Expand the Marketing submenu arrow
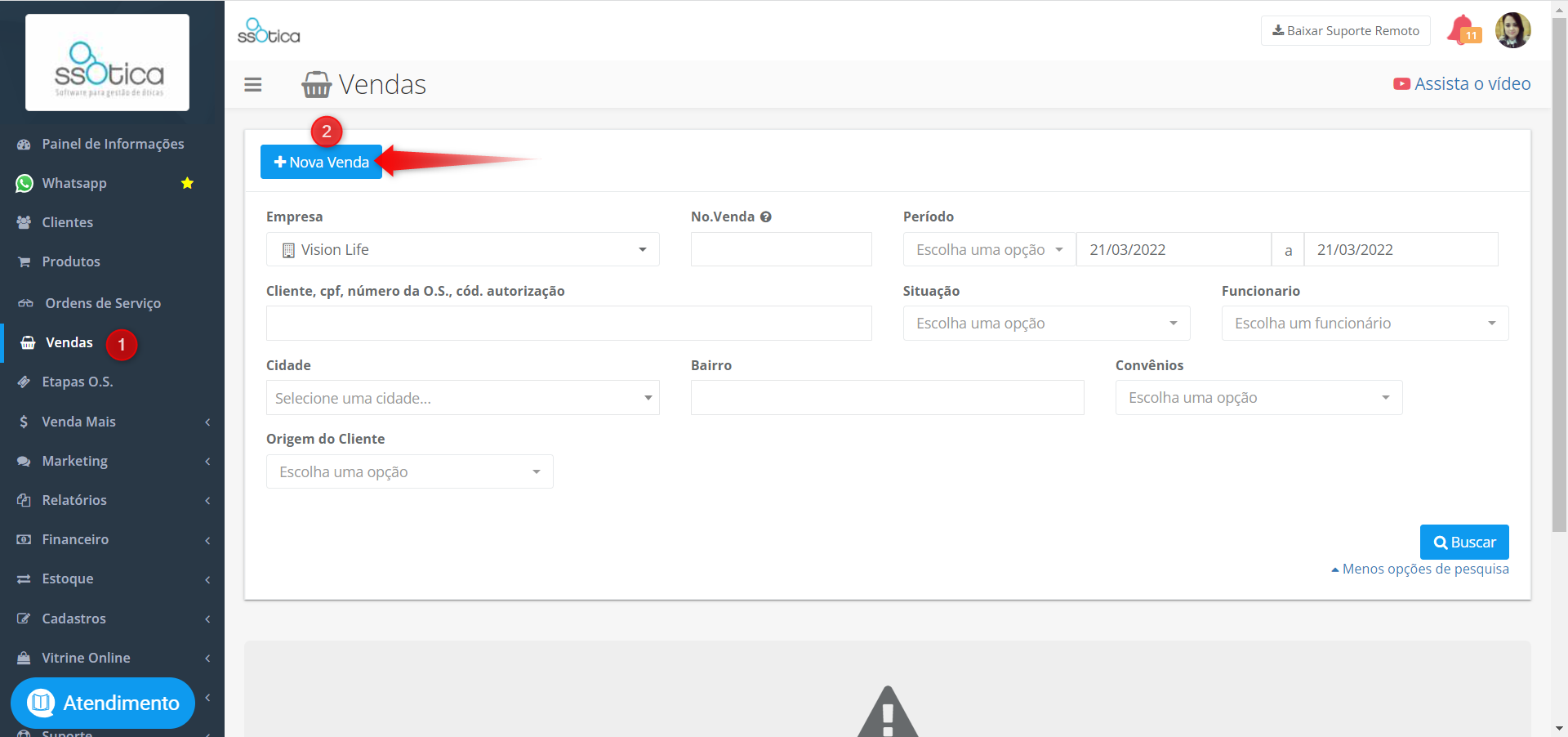 208,461
